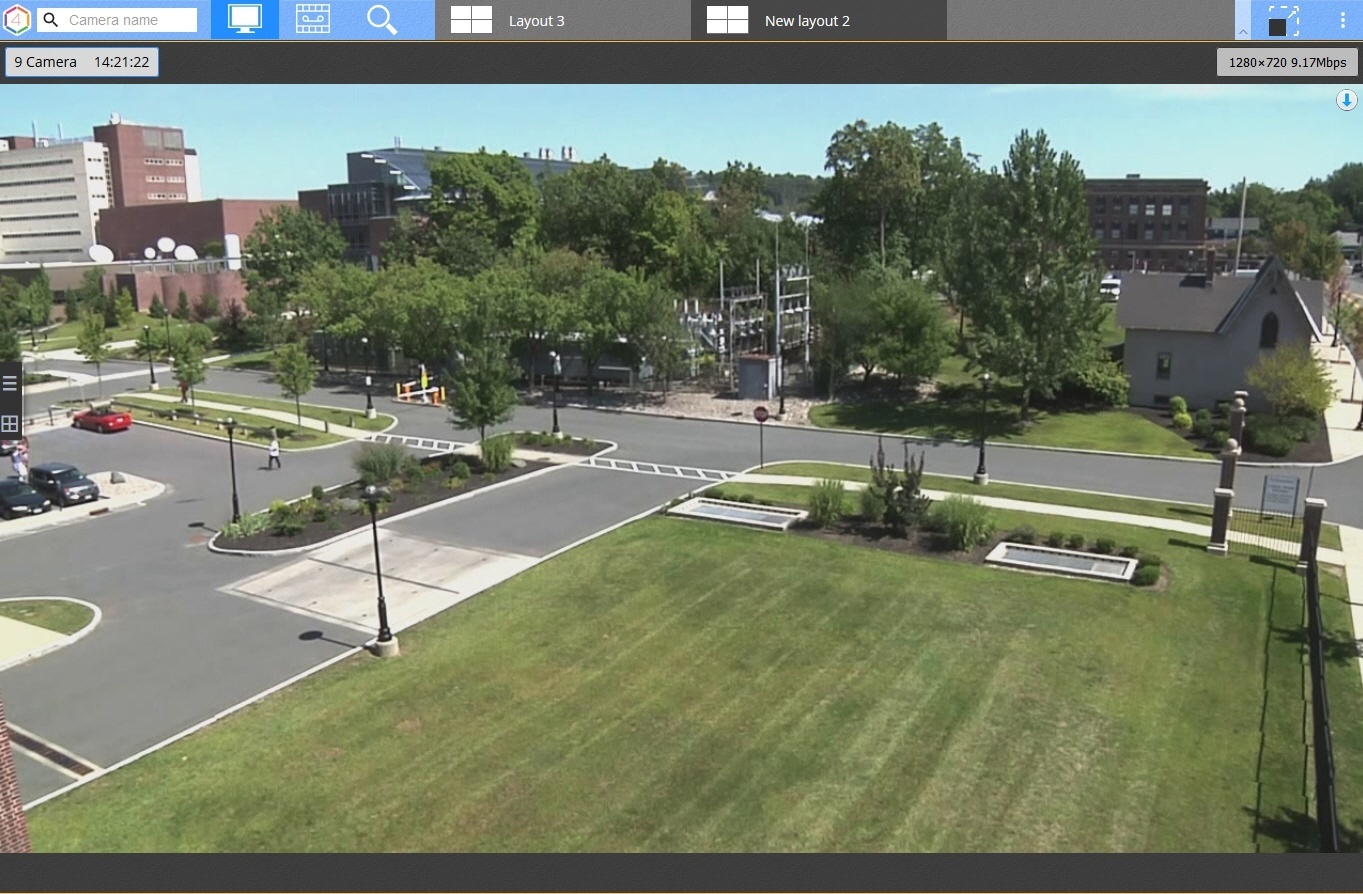Click the 1280×720 9.17Mbps stream info
Screen dimensions: 1363x894
1287,62
